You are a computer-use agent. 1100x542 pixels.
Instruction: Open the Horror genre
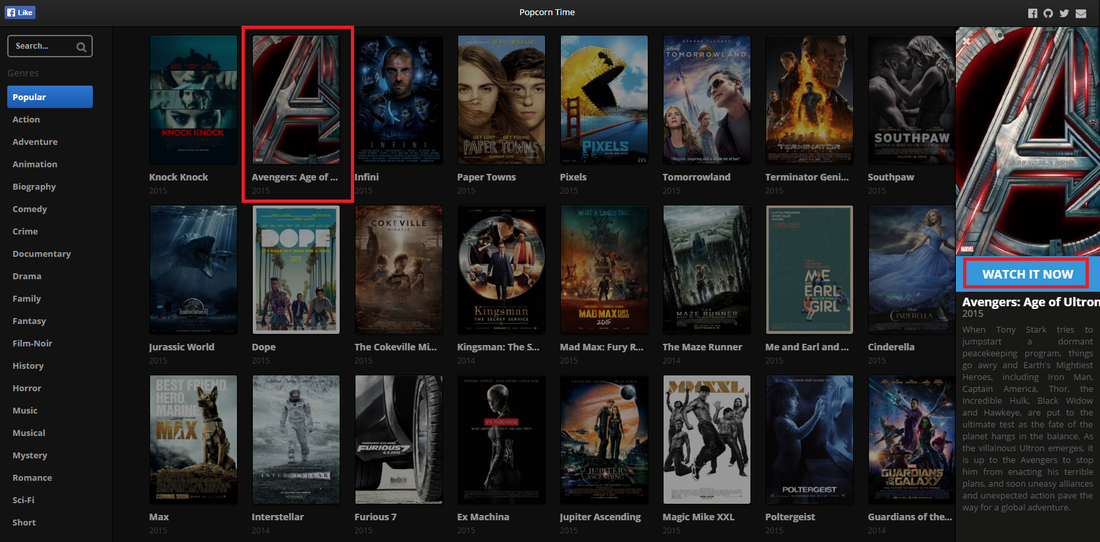(x=27, y=388)
